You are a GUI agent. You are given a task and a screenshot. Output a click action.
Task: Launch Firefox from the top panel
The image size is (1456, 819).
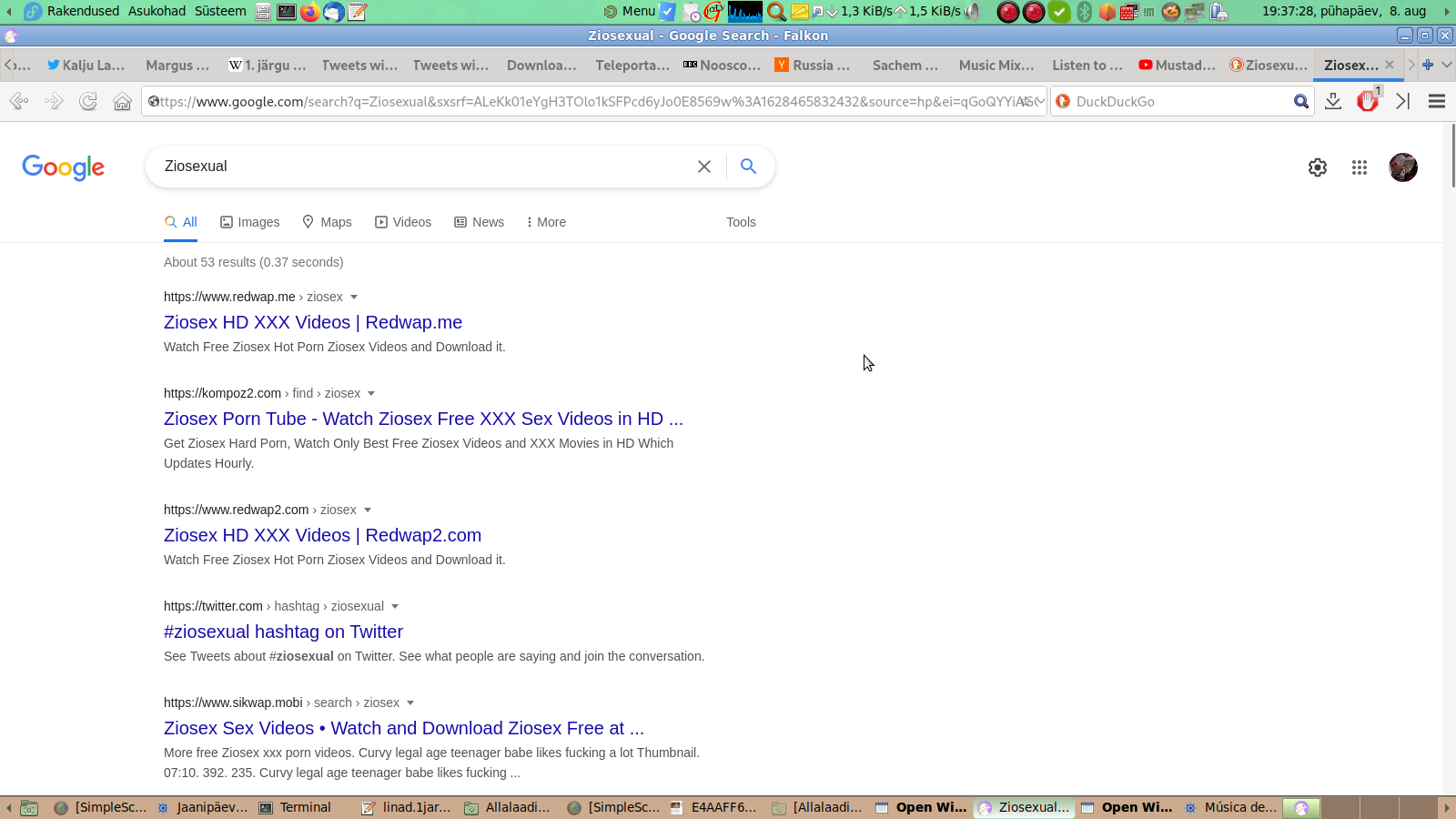[x=310, y=12]
